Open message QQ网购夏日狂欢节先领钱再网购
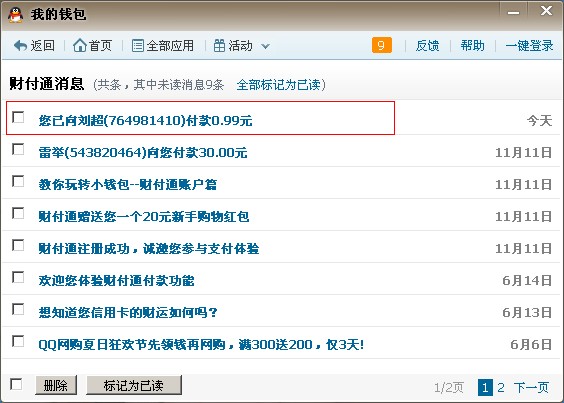Screen dimensions: 564x403 [201, 345]
